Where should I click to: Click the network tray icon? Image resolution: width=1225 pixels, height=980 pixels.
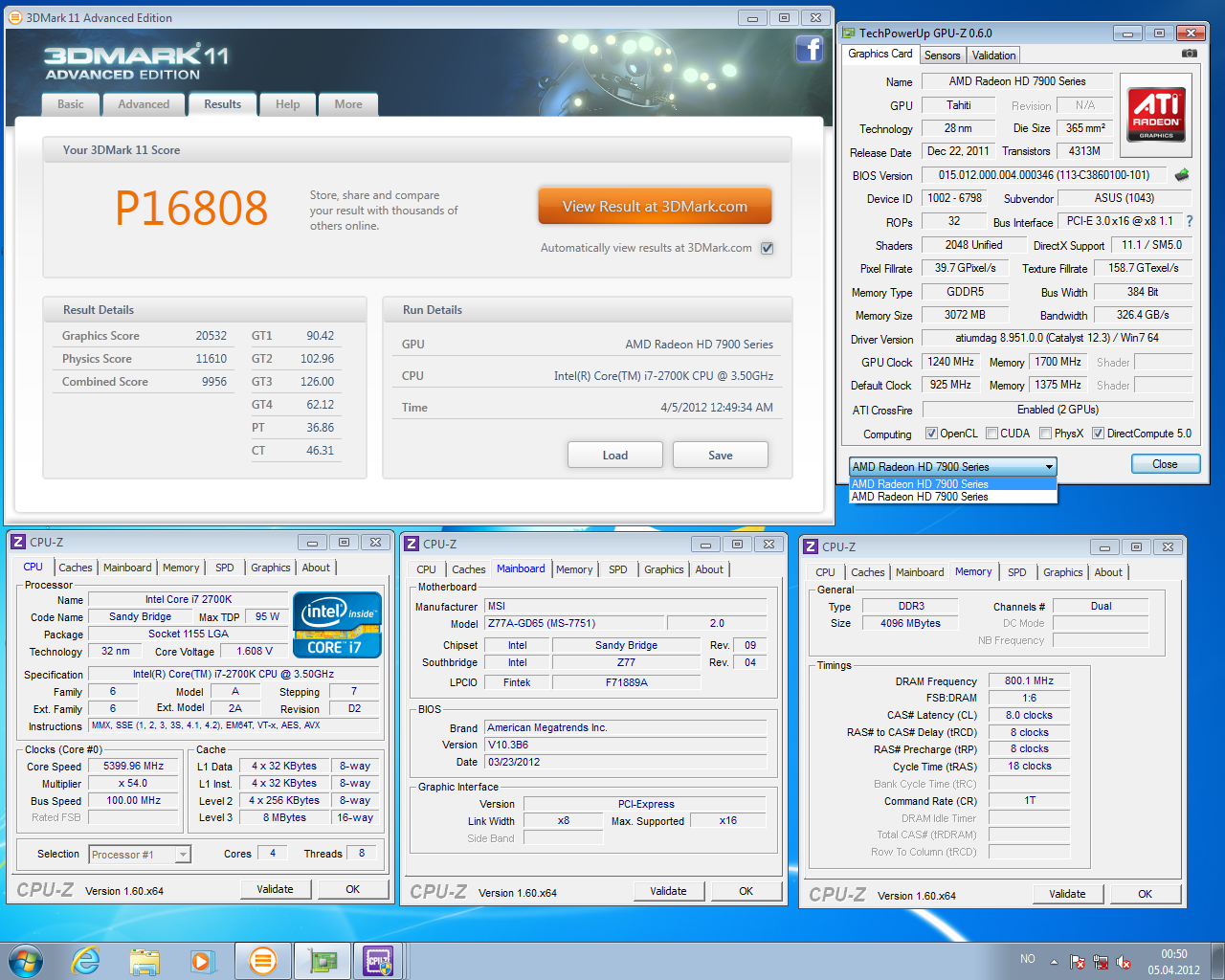(1101, 962)
